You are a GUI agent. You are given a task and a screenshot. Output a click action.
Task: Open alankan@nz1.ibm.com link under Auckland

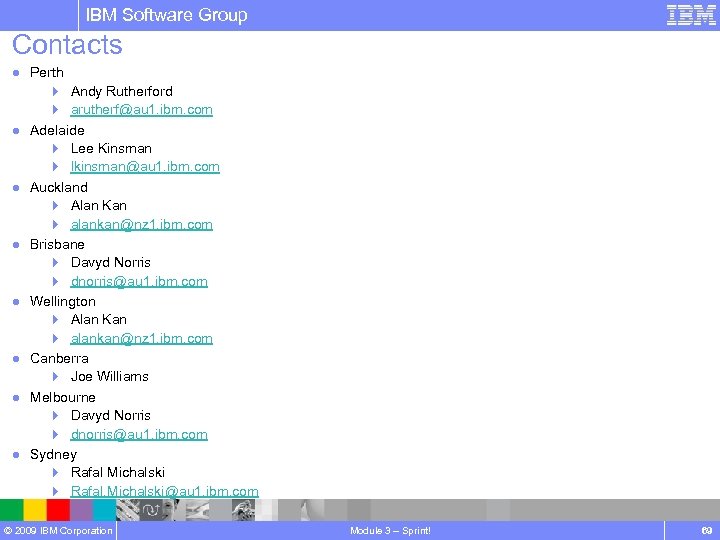point(141,224)
